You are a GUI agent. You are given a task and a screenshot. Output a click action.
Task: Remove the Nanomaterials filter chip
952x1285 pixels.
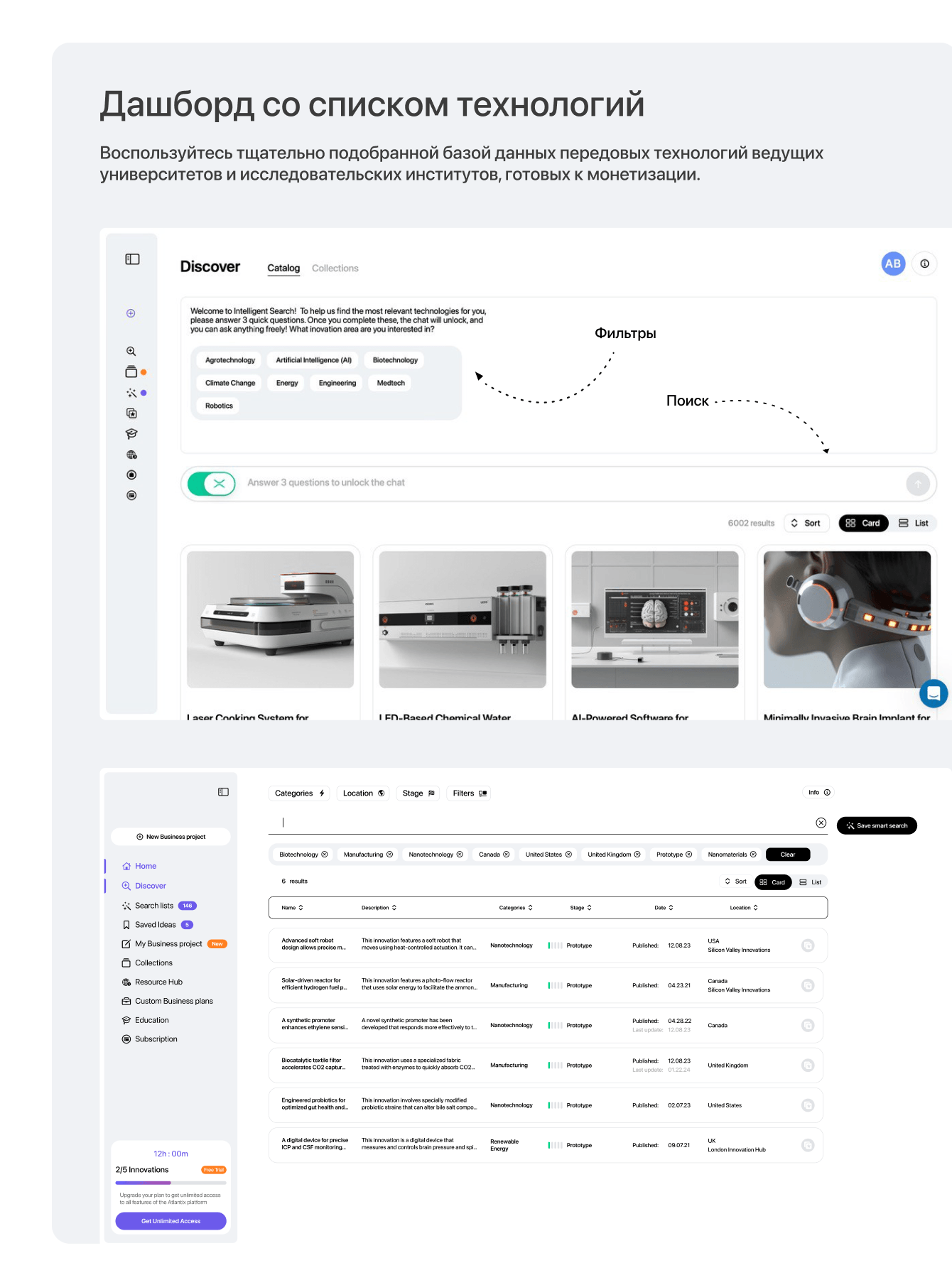(x=753, y=855)
